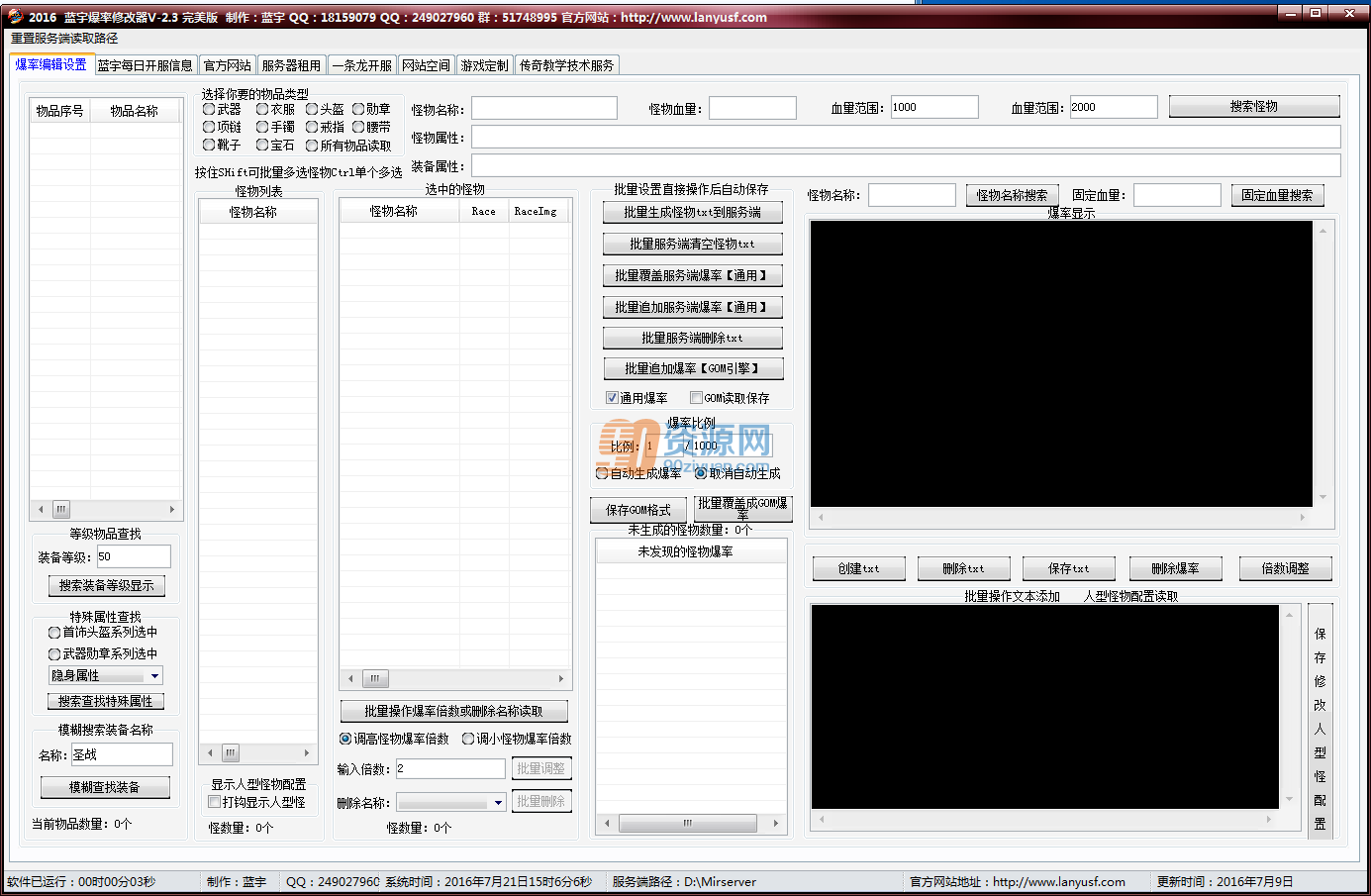Open the 传奇教学技术服务 tab
Viewport: 1371px width, 896px height.
tap(567, 65)
